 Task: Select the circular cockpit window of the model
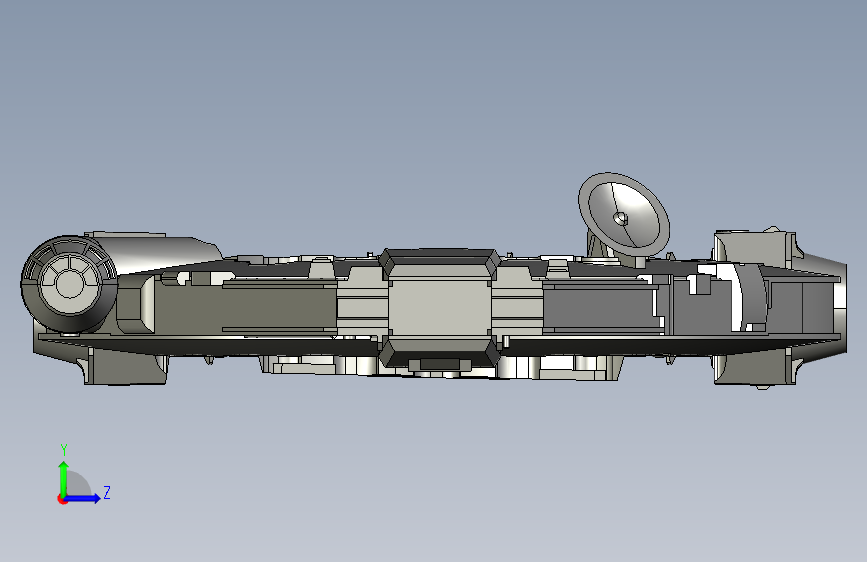tap(69, 284)
